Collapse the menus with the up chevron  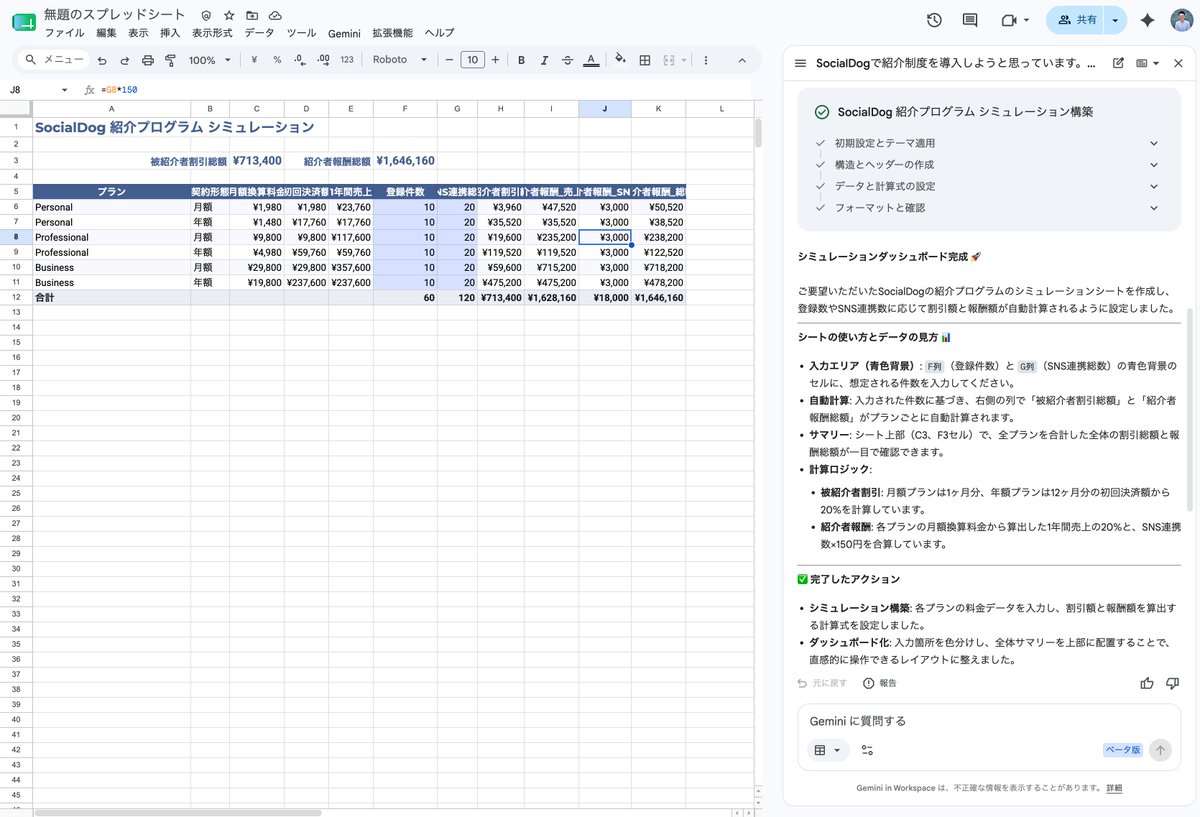tap(742, 60)
